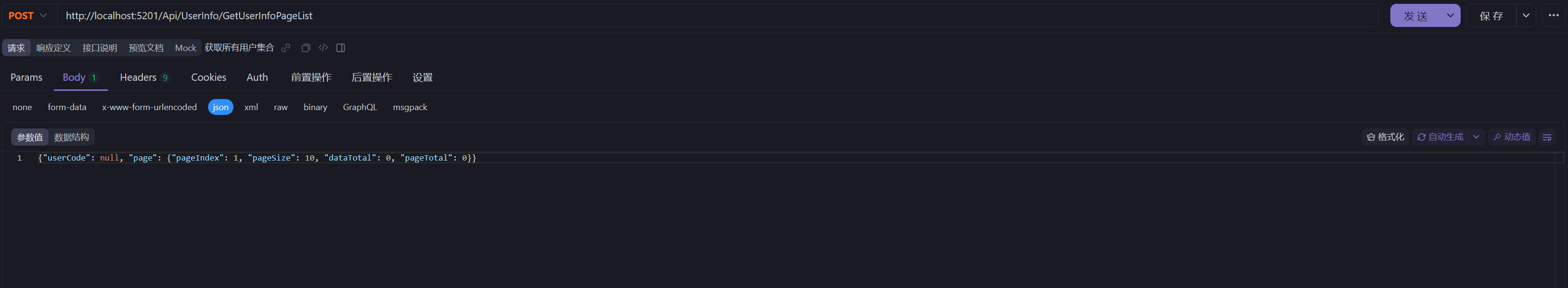This screenshot has width=1568, height=288.
Task: Switch to 数据结构 view
Action: click(72, 138)
